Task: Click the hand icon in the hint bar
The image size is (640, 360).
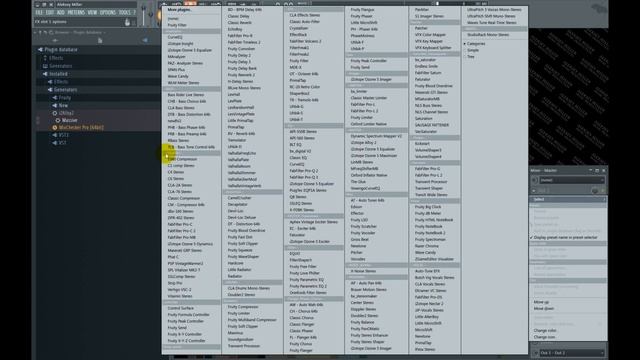Action: tap(127, 22)
